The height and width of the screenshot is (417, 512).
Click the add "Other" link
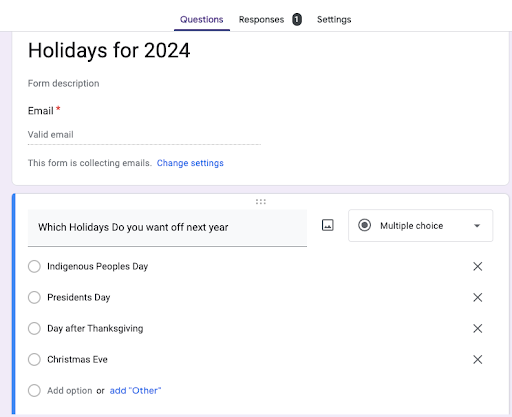(x=135, y=390)
